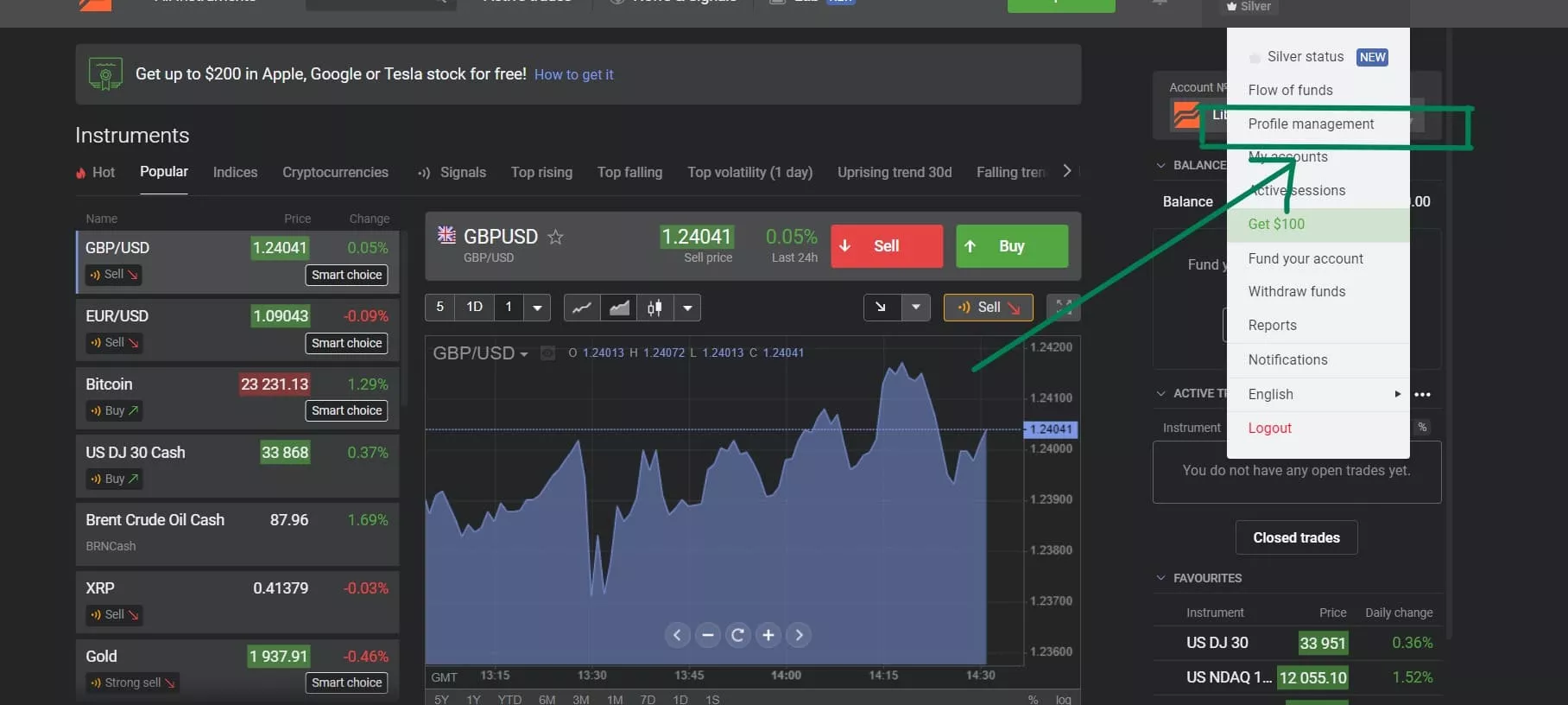The width and height of the screenshot is (1568, 705).
Task: Click the red Sell button
Action: 887,246
